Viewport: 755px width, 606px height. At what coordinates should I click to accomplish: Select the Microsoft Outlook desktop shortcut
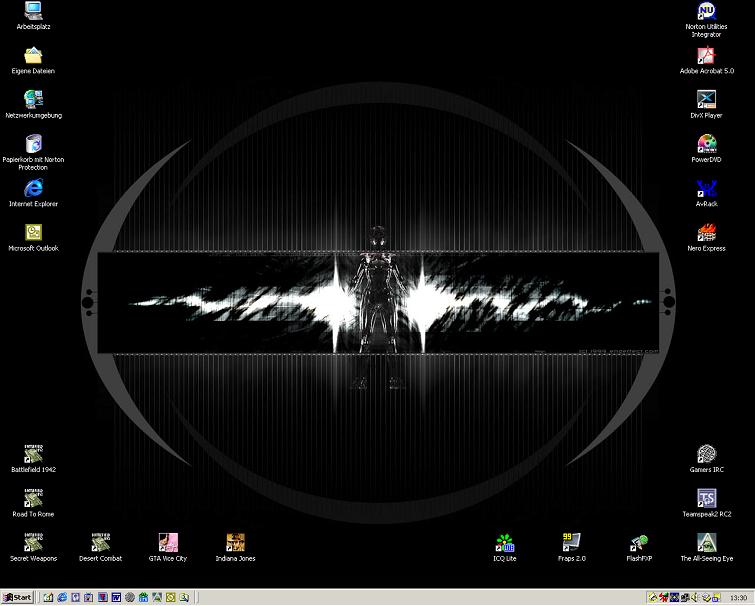(x=33, y=232)
